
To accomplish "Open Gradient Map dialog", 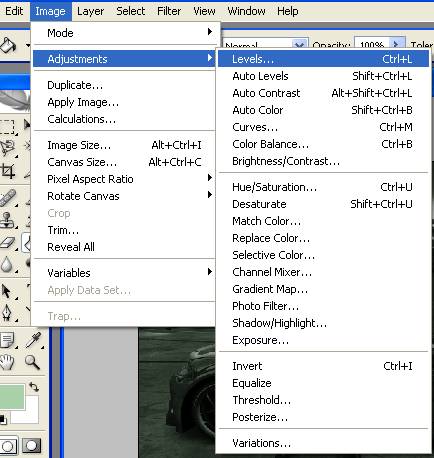I will click(x=323, y=289).
